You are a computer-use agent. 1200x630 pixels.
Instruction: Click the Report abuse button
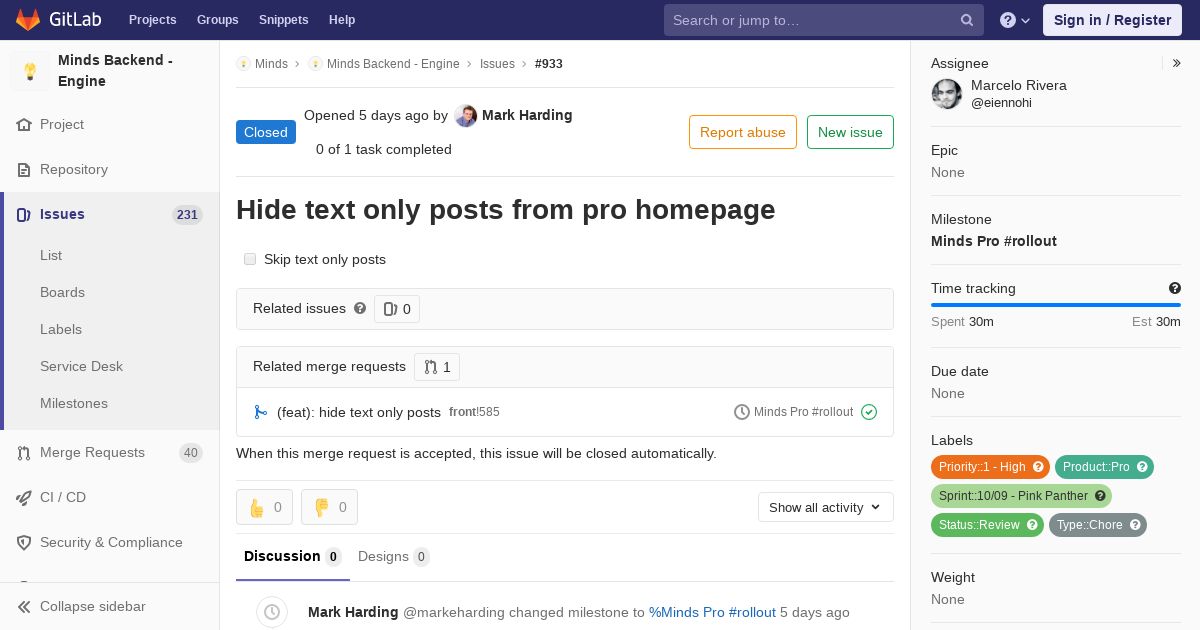(x=743, y=132)
